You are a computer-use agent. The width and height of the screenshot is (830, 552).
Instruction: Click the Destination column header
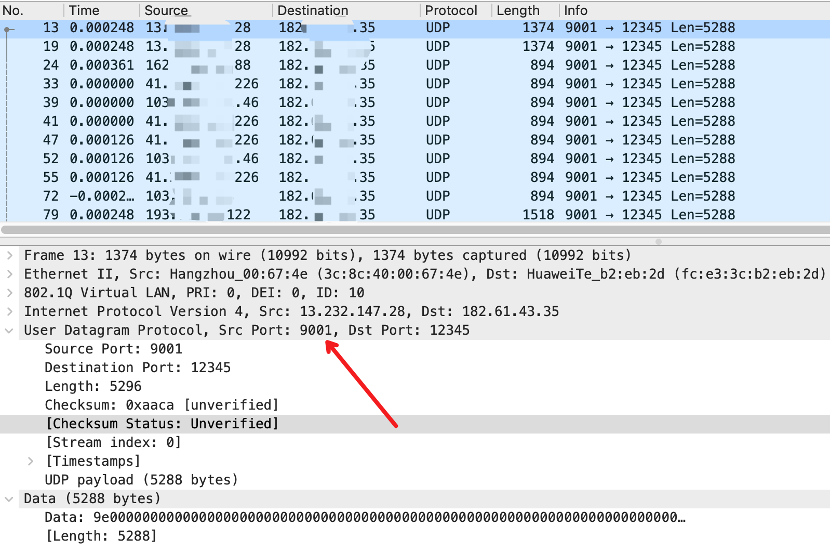313,10
